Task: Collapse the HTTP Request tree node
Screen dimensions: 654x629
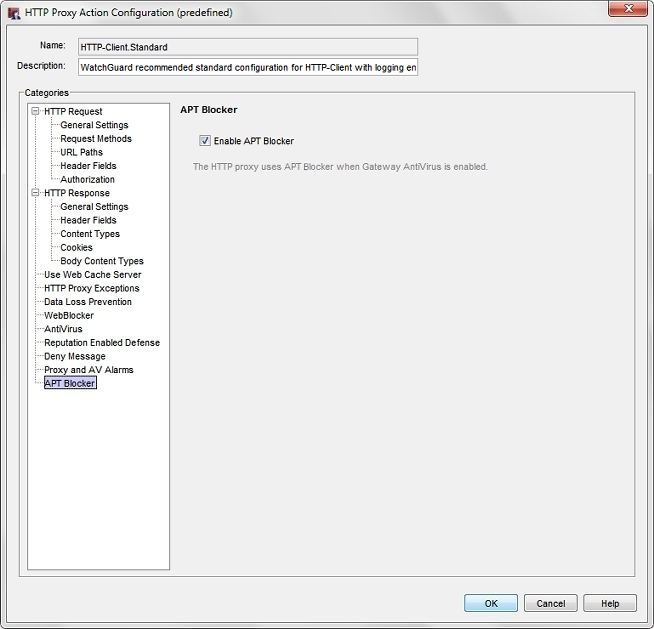Action: 35,111
